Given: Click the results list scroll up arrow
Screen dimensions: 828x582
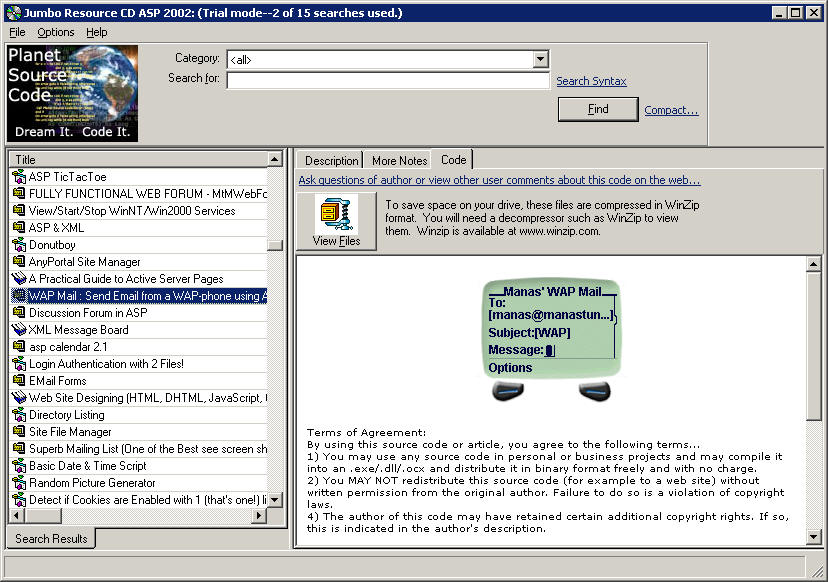Looking at the screenshot, I should (275, 159).
